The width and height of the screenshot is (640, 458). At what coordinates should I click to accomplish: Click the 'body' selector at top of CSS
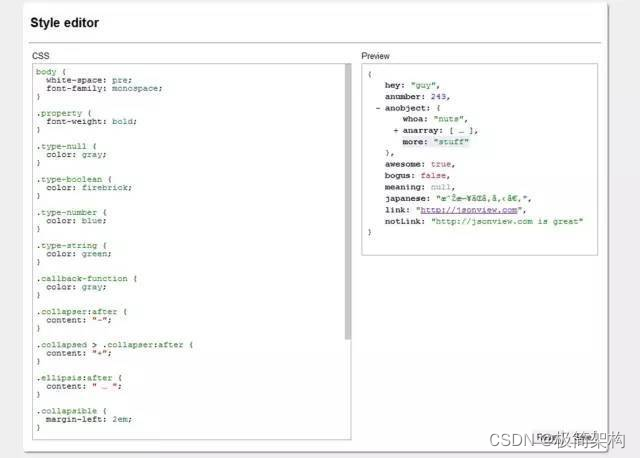pos(46,72)
